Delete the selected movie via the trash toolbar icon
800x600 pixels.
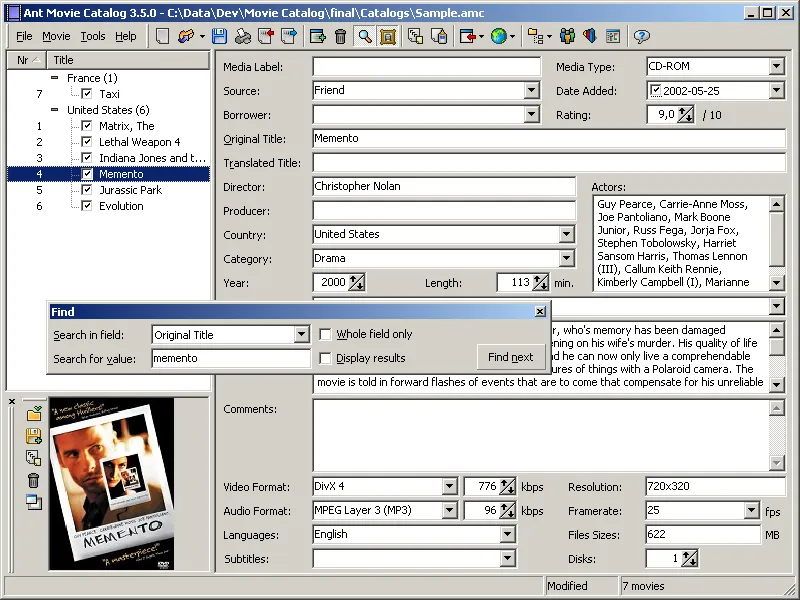coord(339,37)
